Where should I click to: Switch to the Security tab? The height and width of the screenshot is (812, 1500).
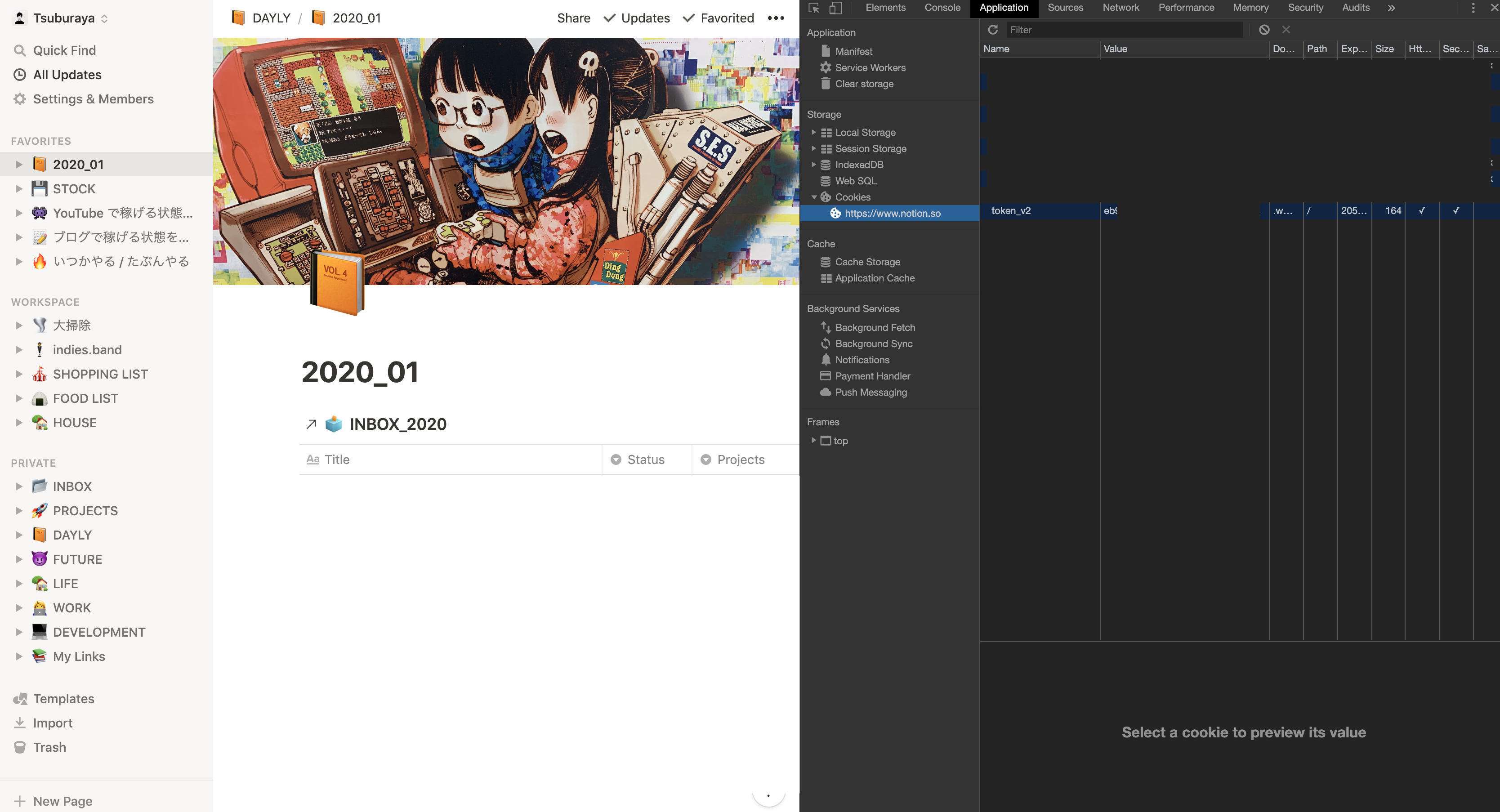[1305, 8]
